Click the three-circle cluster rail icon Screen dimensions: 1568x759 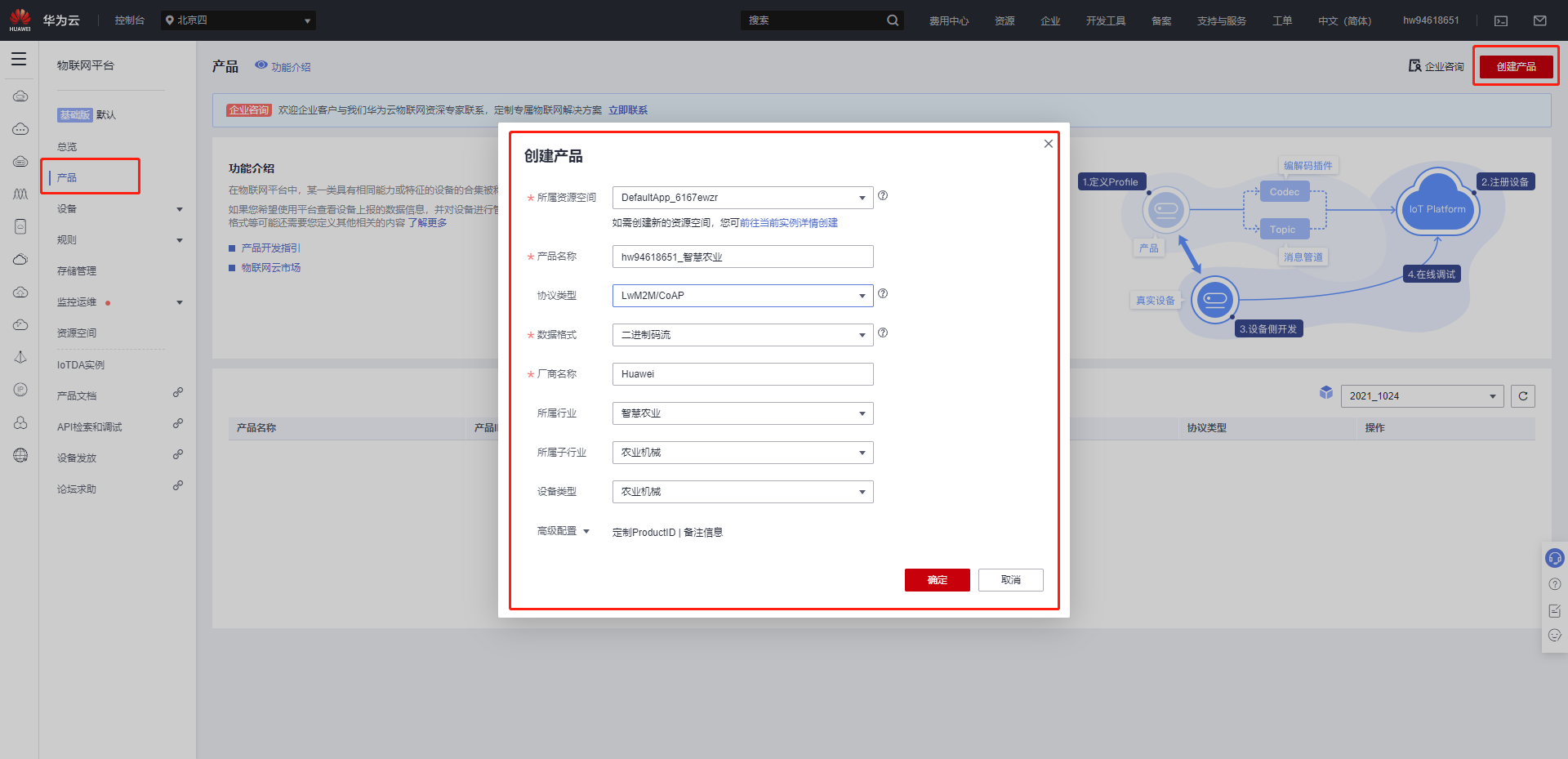coord(20,422)
